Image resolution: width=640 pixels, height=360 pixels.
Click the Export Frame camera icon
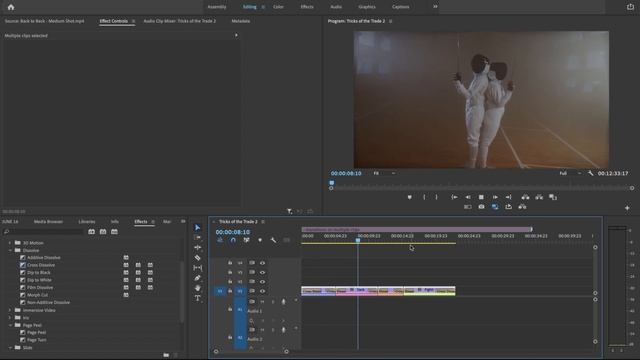481,207
